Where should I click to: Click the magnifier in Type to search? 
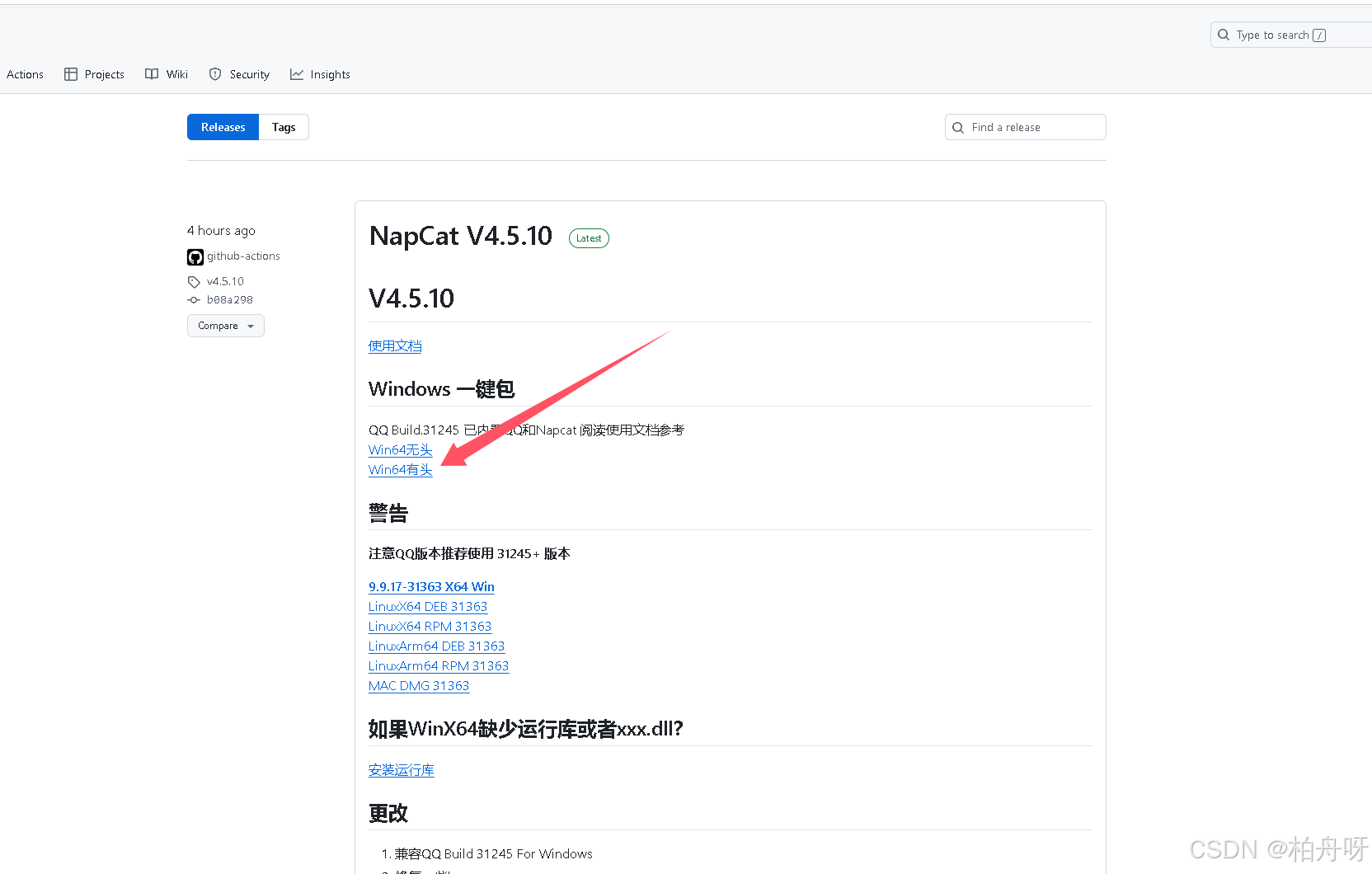1224,35
